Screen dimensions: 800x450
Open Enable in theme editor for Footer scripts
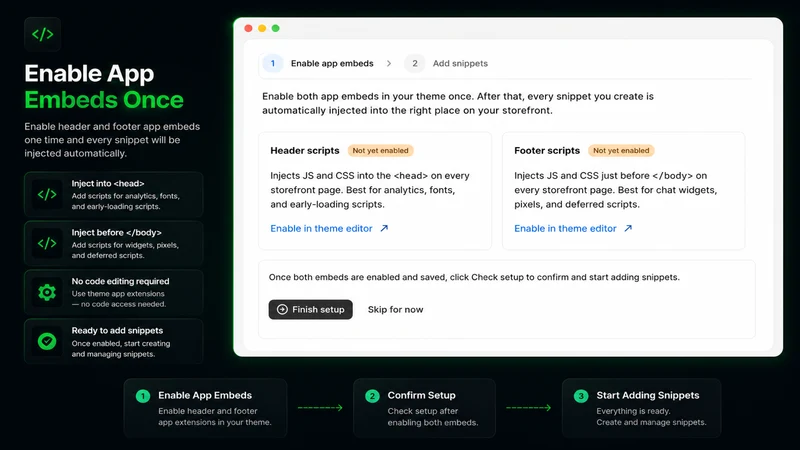pyautogui.click(x=565, y=229)
